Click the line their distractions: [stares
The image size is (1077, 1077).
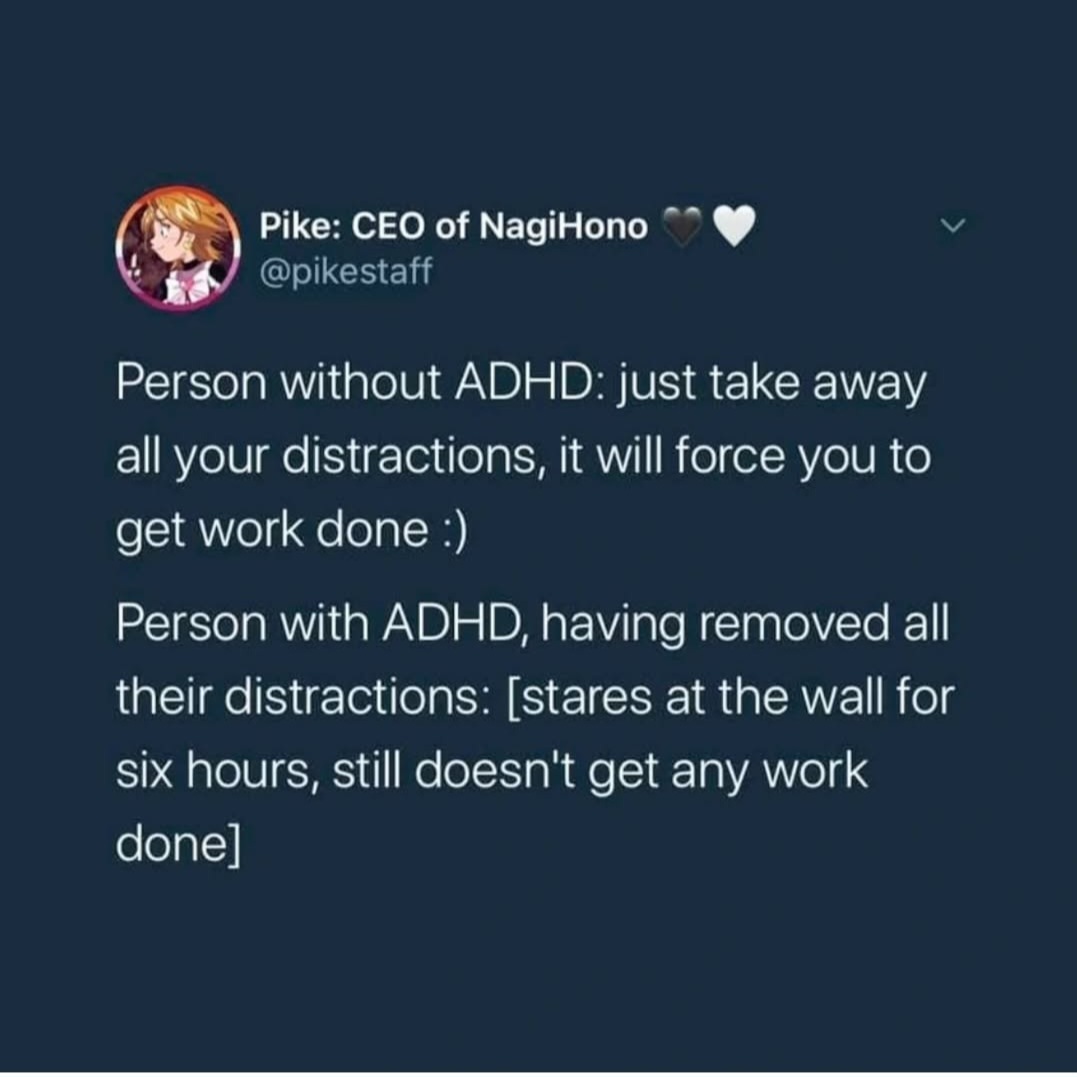(x=535, y=698)
